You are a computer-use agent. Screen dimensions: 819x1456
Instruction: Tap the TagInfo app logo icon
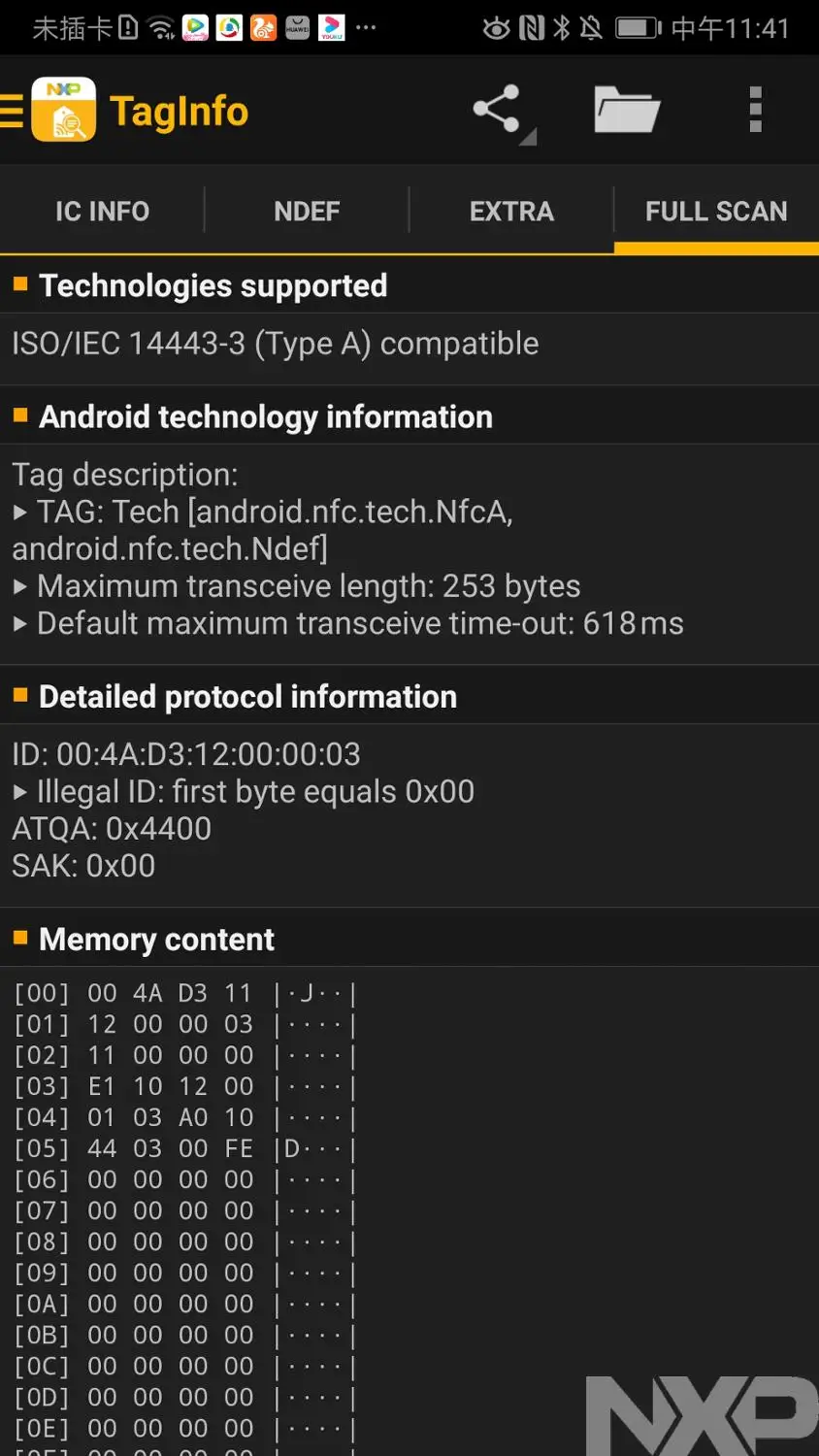pyautogui.click(x=64, y=110)
